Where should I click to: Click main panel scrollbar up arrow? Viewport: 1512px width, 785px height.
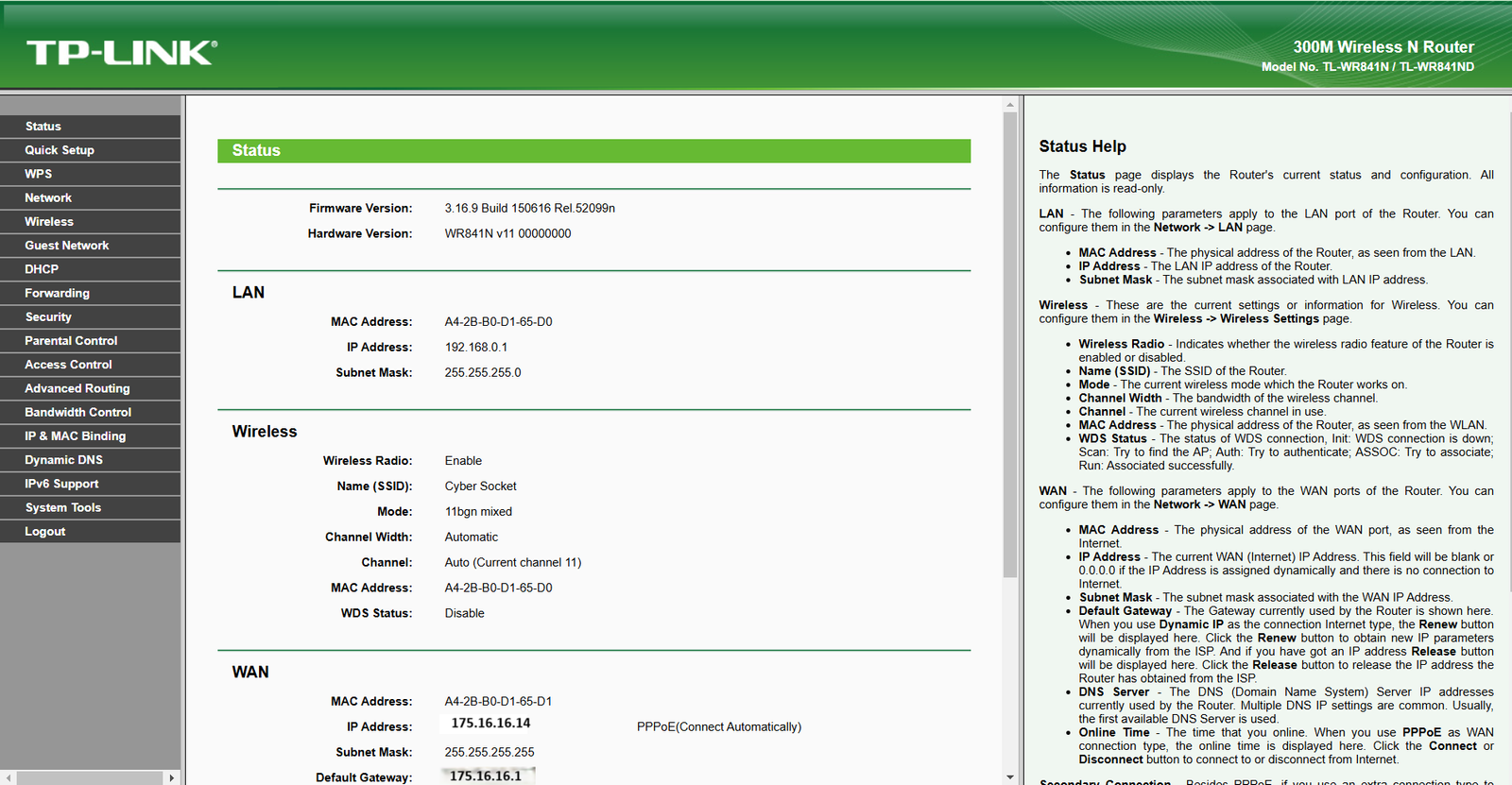click(1010, 105)
